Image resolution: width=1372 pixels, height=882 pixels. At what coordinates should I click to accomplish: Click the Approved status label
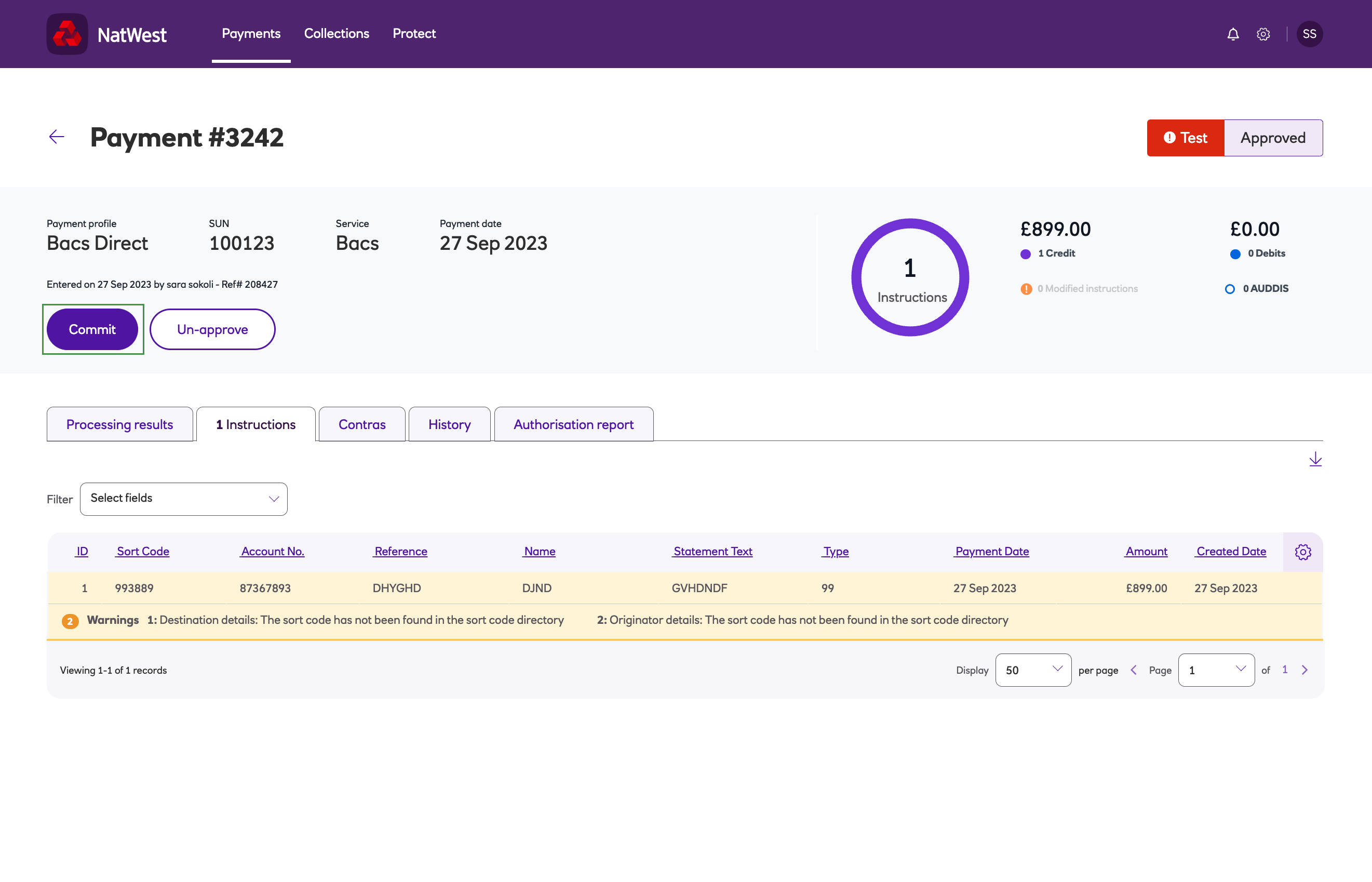pyautogui.click(x=1273, y=138)
